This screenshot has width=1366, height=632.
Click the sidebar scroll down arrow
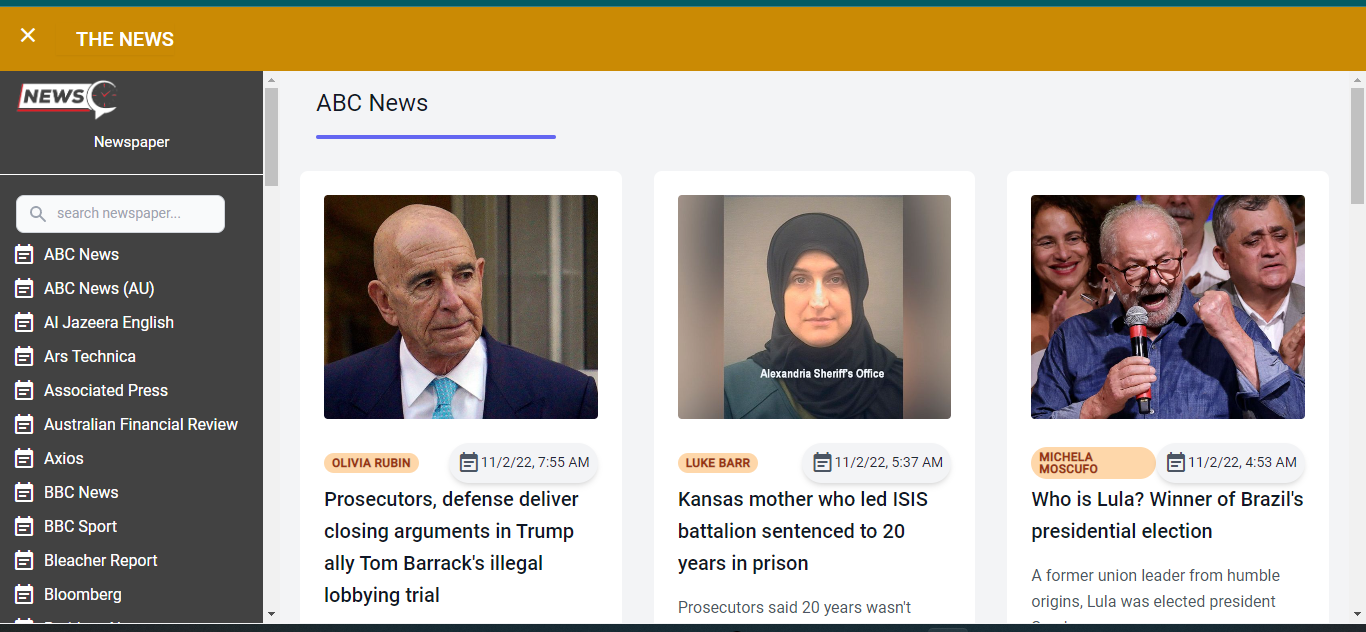click(x=271, y=614)
